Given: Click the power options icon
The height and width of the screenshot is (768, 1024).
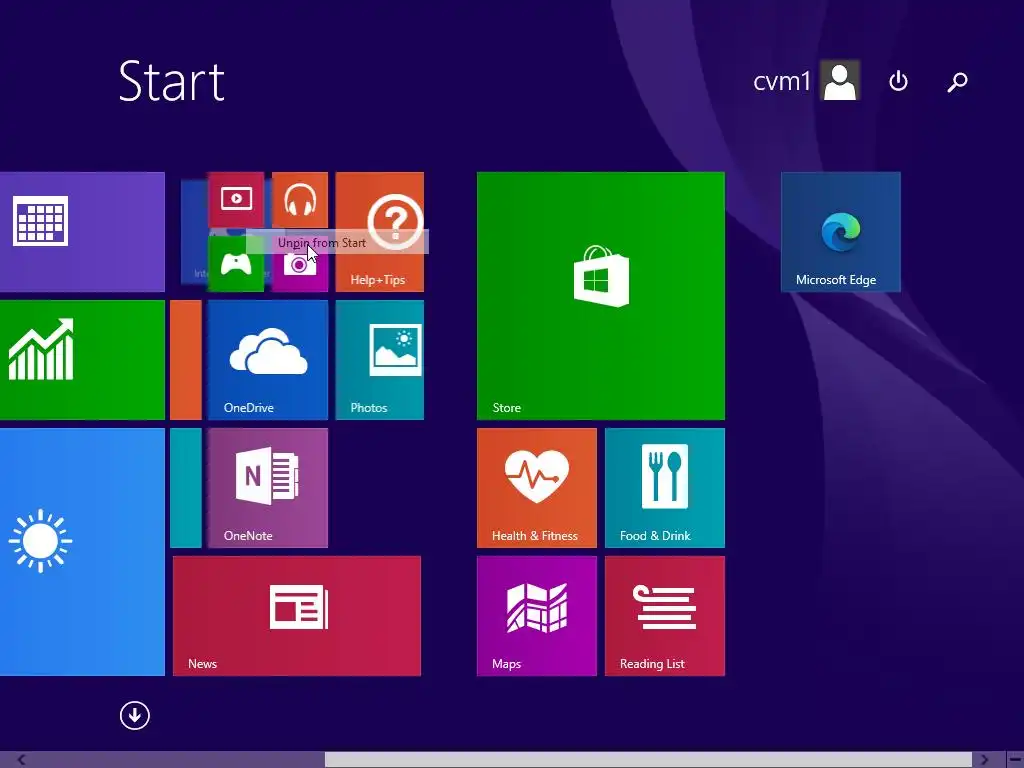Looking at the screenshot, I should 899,81.
